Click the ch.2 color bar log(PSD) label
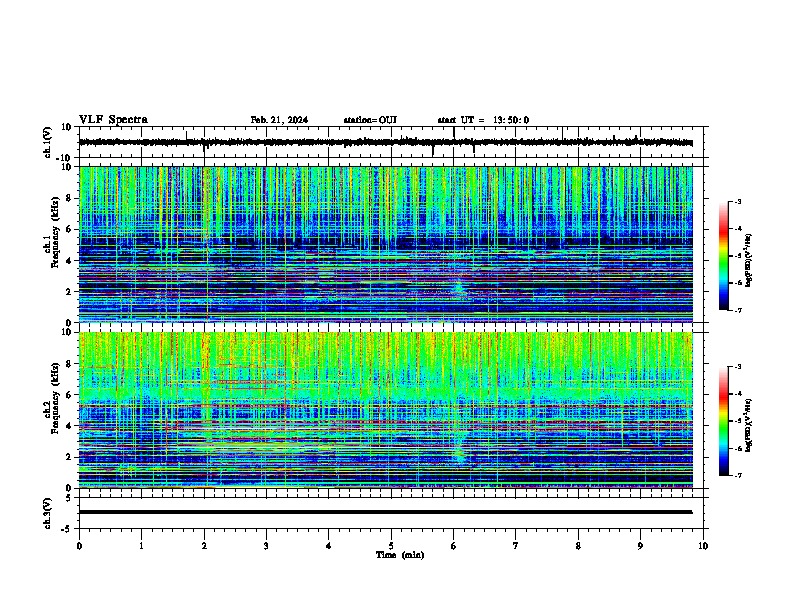 click(x=749, y=425)
